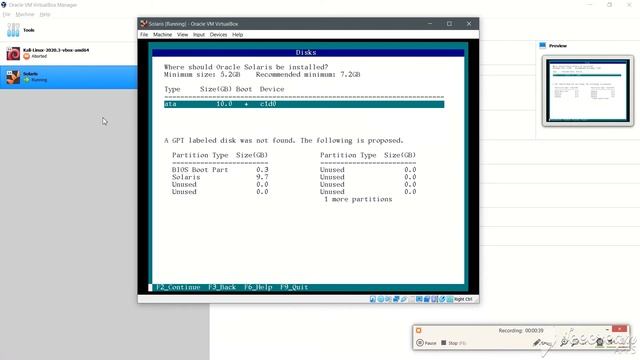Click the virtualization features indicator in status bar
640x360 pixels.
click(434, 299)
